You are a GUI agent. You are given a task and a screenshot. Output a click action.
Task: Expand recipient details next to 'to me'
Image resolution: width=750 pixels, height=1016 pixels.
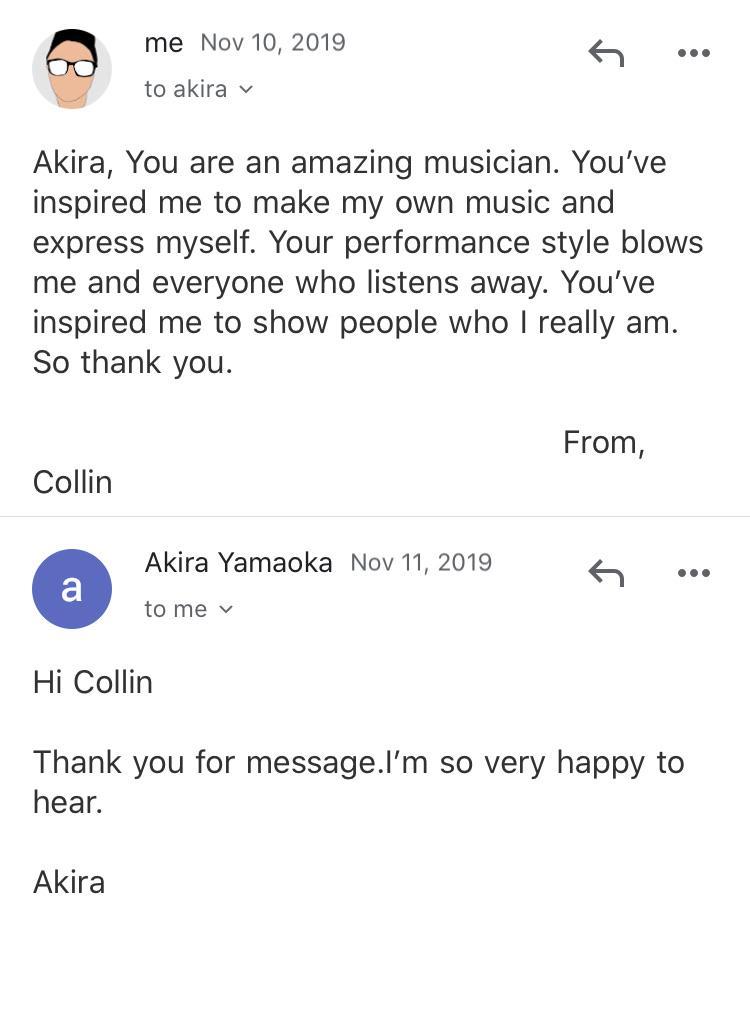click(x=226, y=609)
